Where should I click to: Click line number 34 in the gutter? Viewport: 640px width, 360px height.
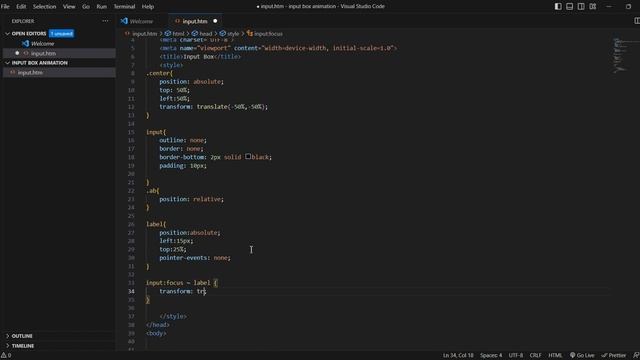[x=131, y=291]
